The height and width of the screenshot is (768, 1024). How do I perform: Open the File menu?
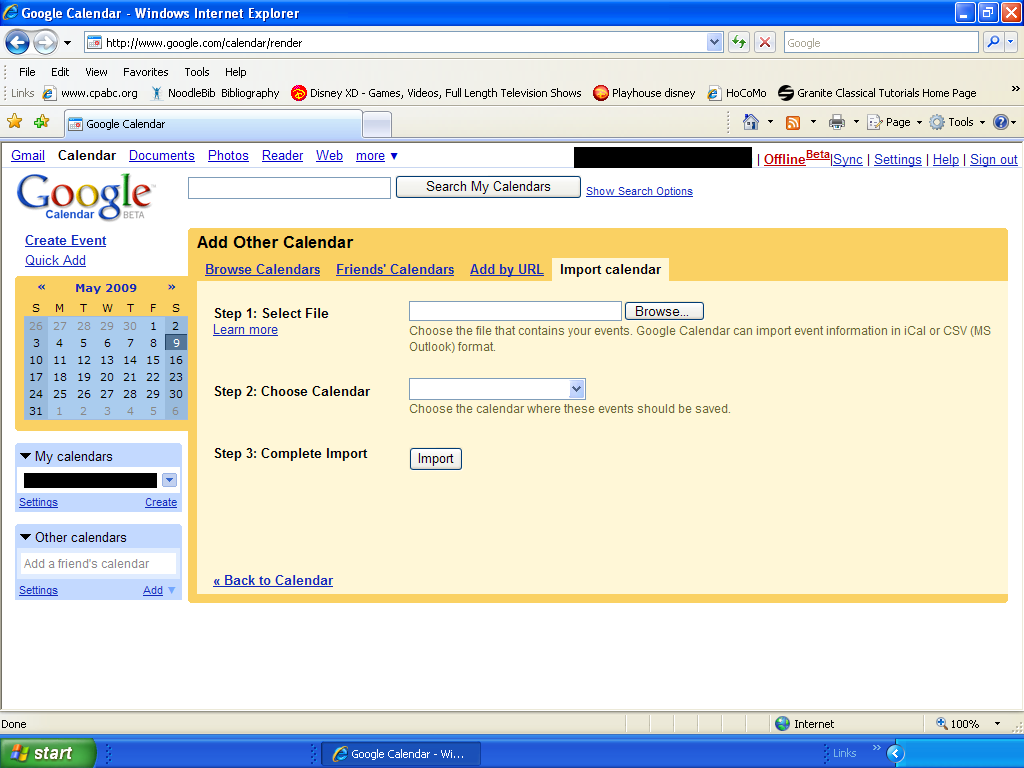pos(27,72)
